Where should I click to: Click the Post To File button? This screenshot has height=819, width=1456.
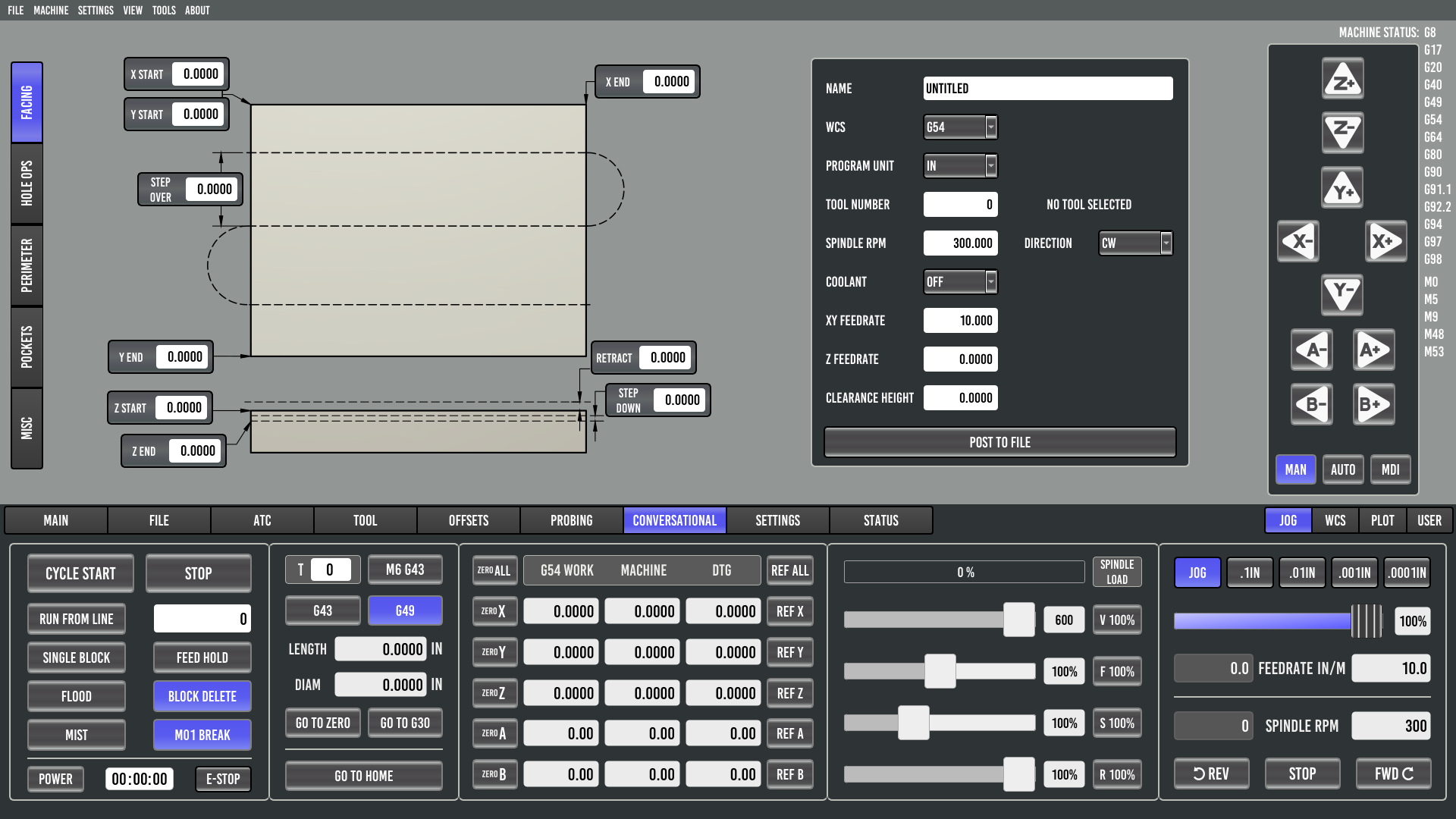pyautogui.click(x=999, y=442)
